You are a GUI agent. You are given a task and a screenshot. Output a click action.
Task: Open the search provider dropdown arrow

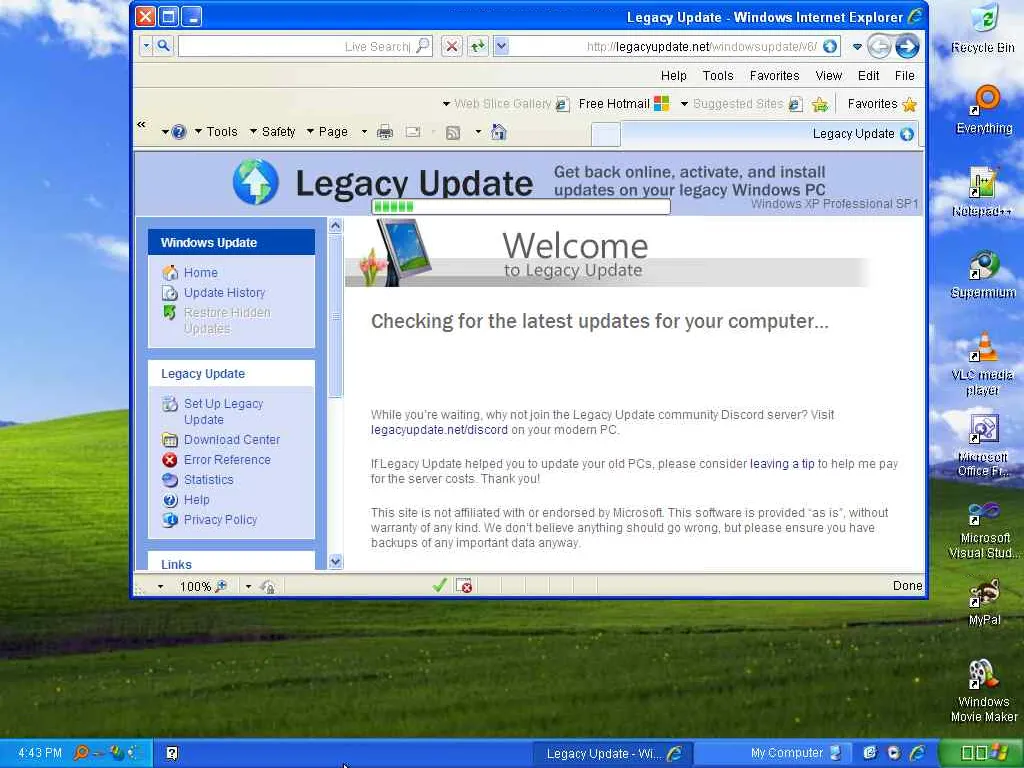[146, 46]
